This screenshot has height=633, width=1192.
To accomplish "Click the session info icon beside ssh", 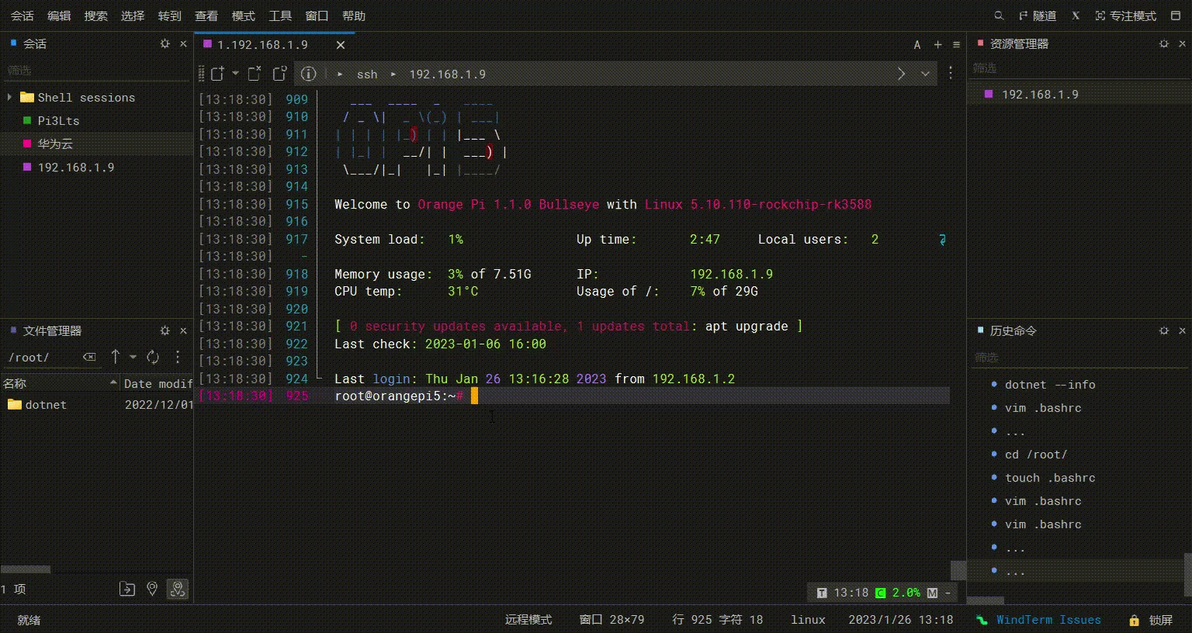I will tap(308, 74).
